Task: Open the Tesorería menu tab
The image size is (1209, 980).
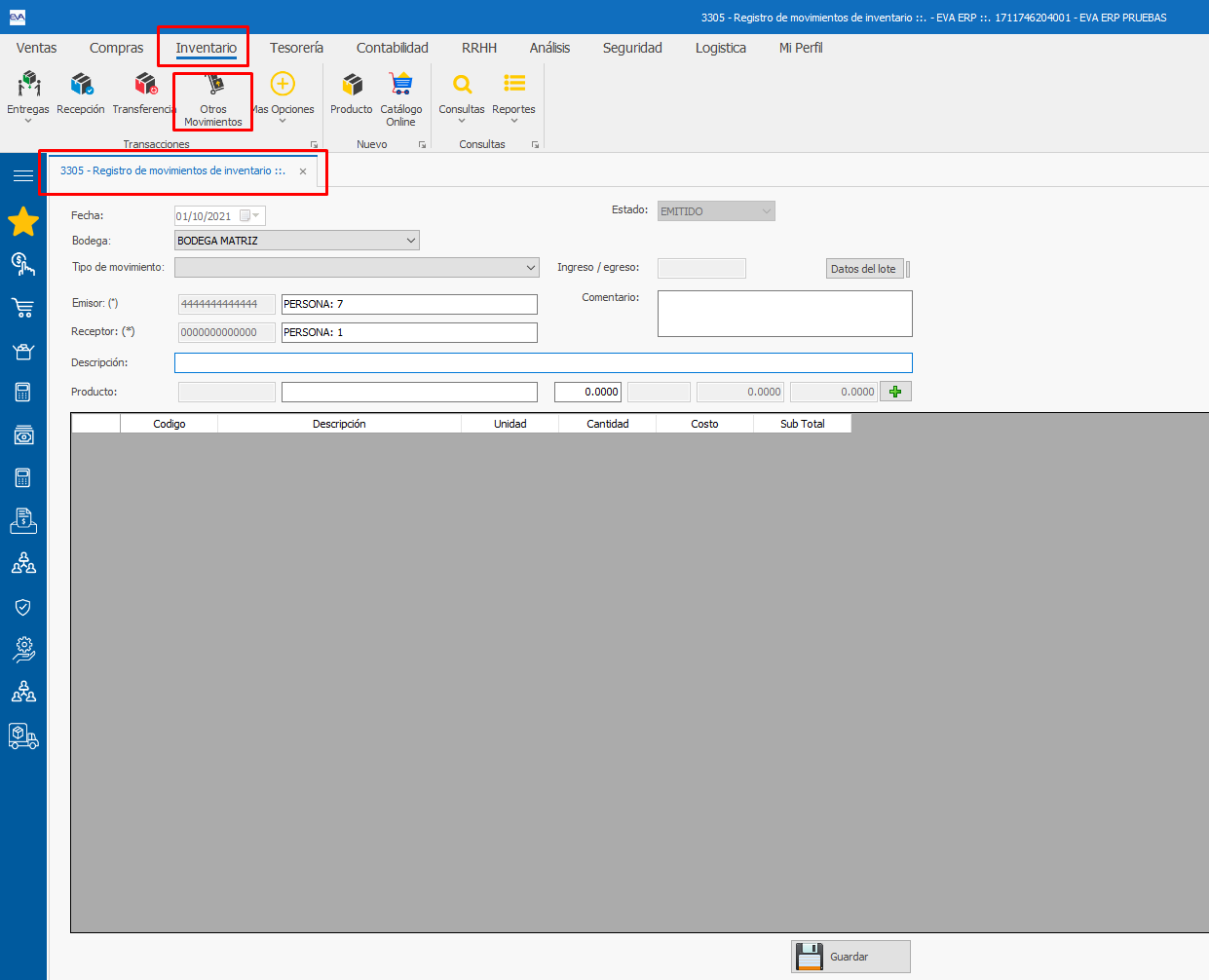Action: [x=296, y=48]
